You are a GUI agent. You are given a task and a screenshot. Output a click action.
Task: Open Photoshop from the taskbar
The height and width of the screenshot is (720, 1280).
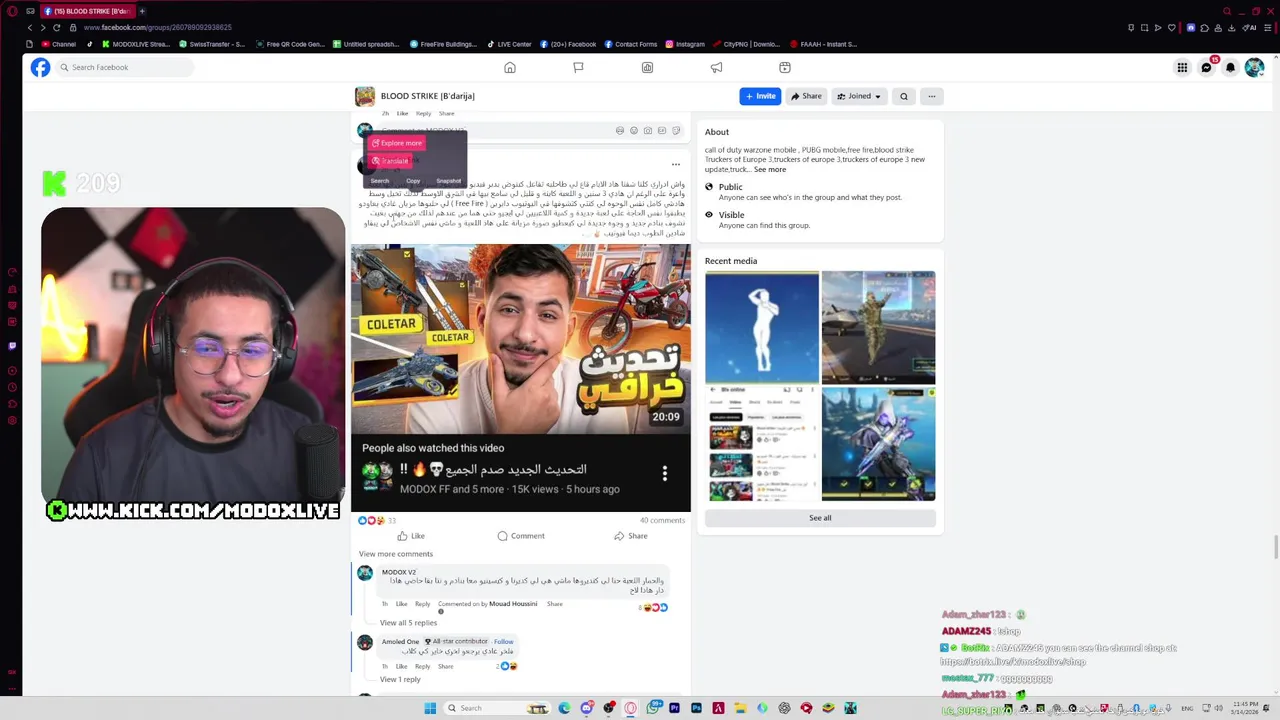pyautogui.click(x=696, y=708)
